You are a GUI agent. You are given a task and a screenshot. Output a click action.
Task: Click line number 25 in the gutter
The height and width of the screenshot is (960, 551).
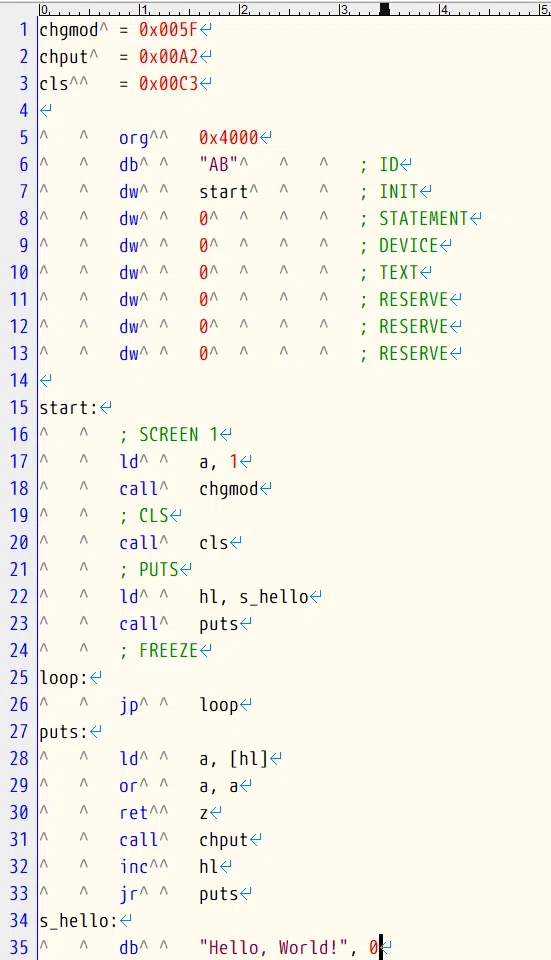coord(19,677)
